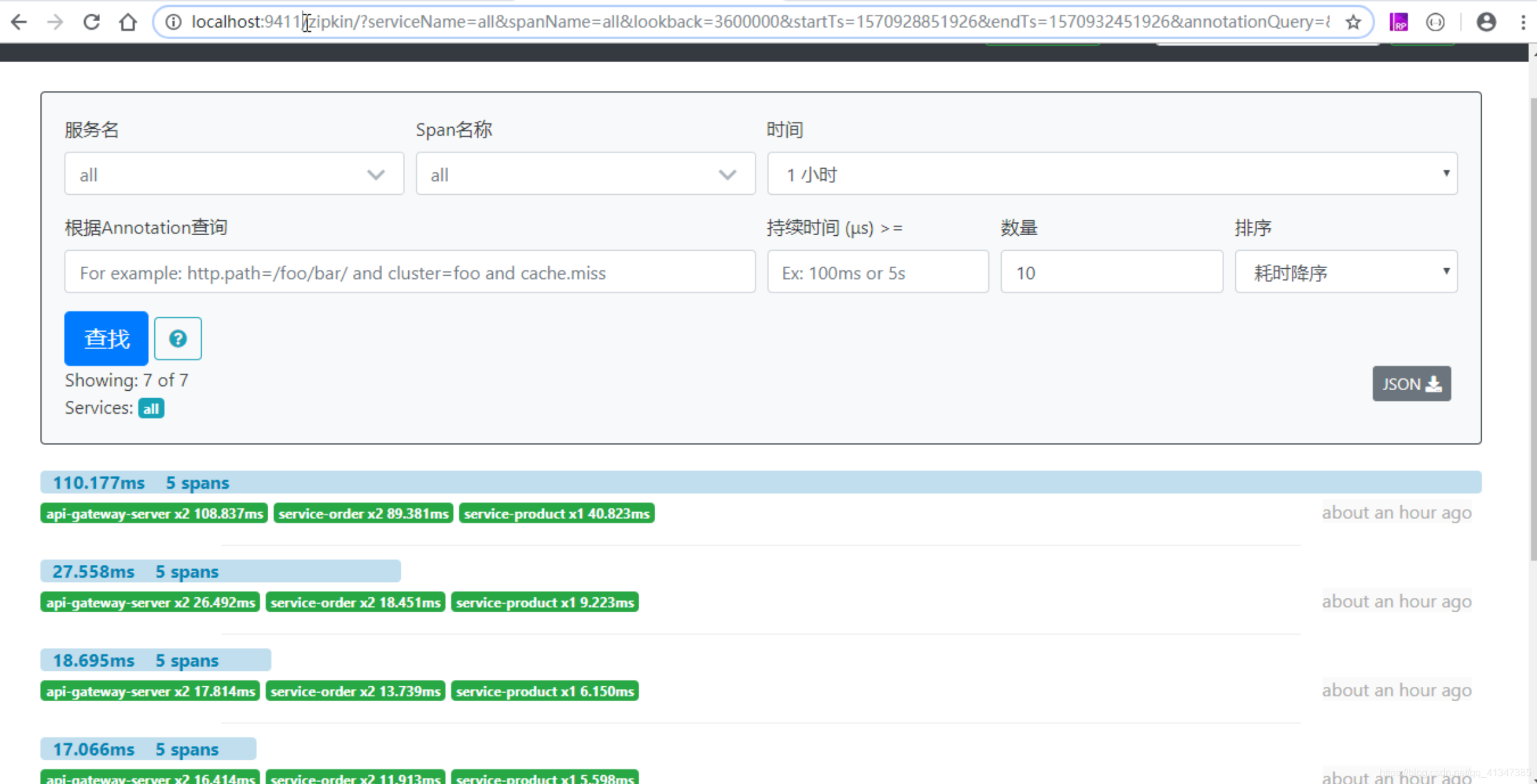Focus the duration input with Ex: 100ms or 5s
Screen dimensions: 1537x784
(x=877, y=272)
